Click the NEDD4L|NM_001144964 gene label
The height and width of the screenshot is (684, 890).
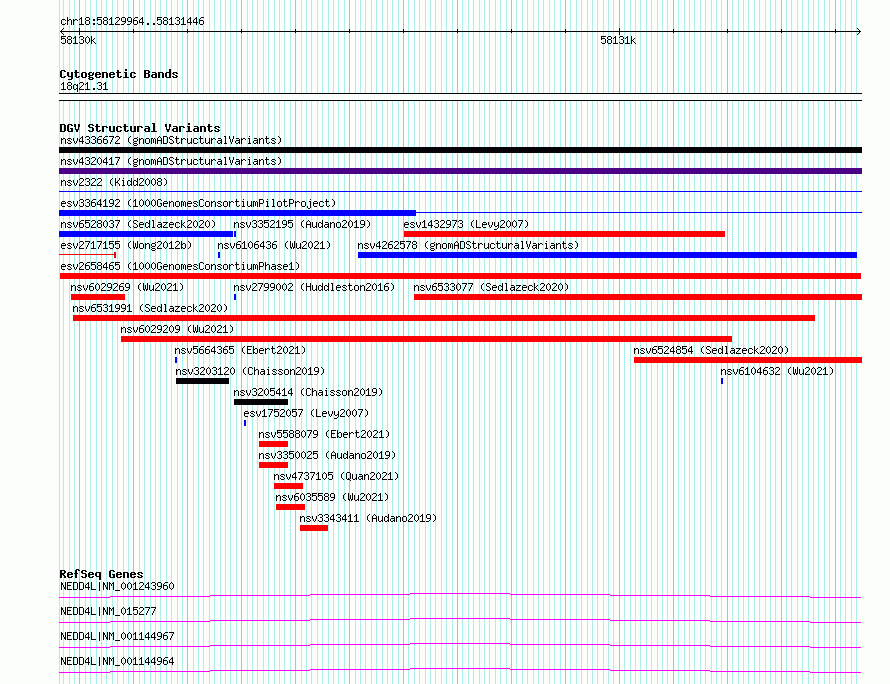tap(117, 661)
